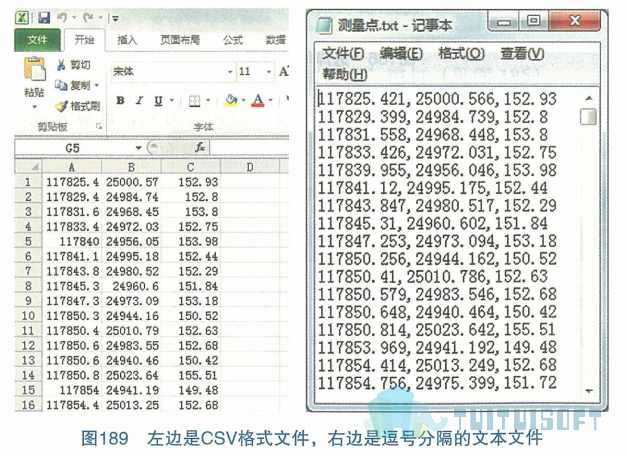Click the 粘贴 paste clipboard icon

34,69
